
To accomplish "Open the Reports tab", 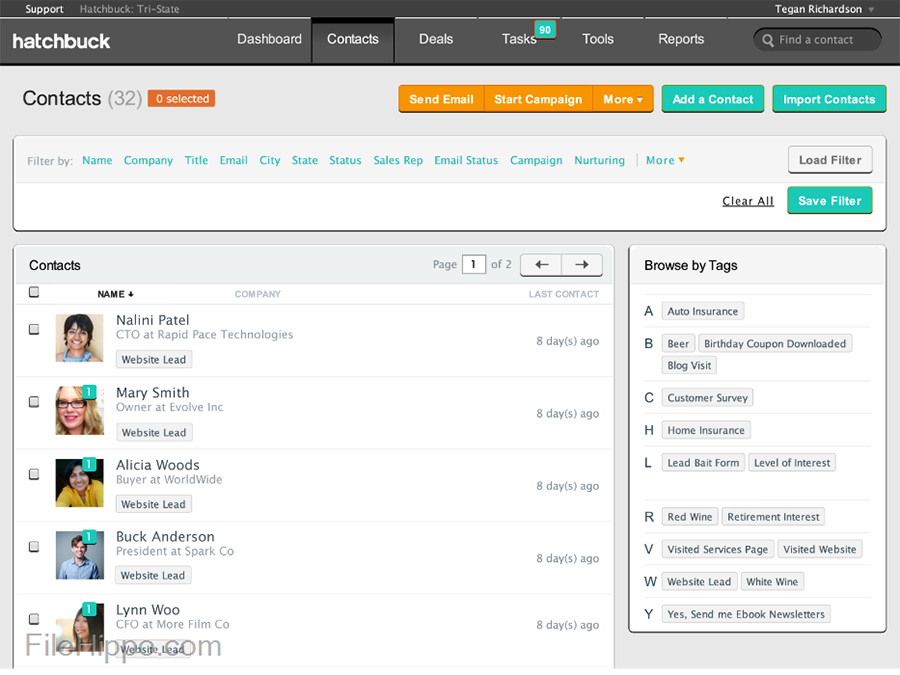I will pyautogui.click(x=681, y=39).
